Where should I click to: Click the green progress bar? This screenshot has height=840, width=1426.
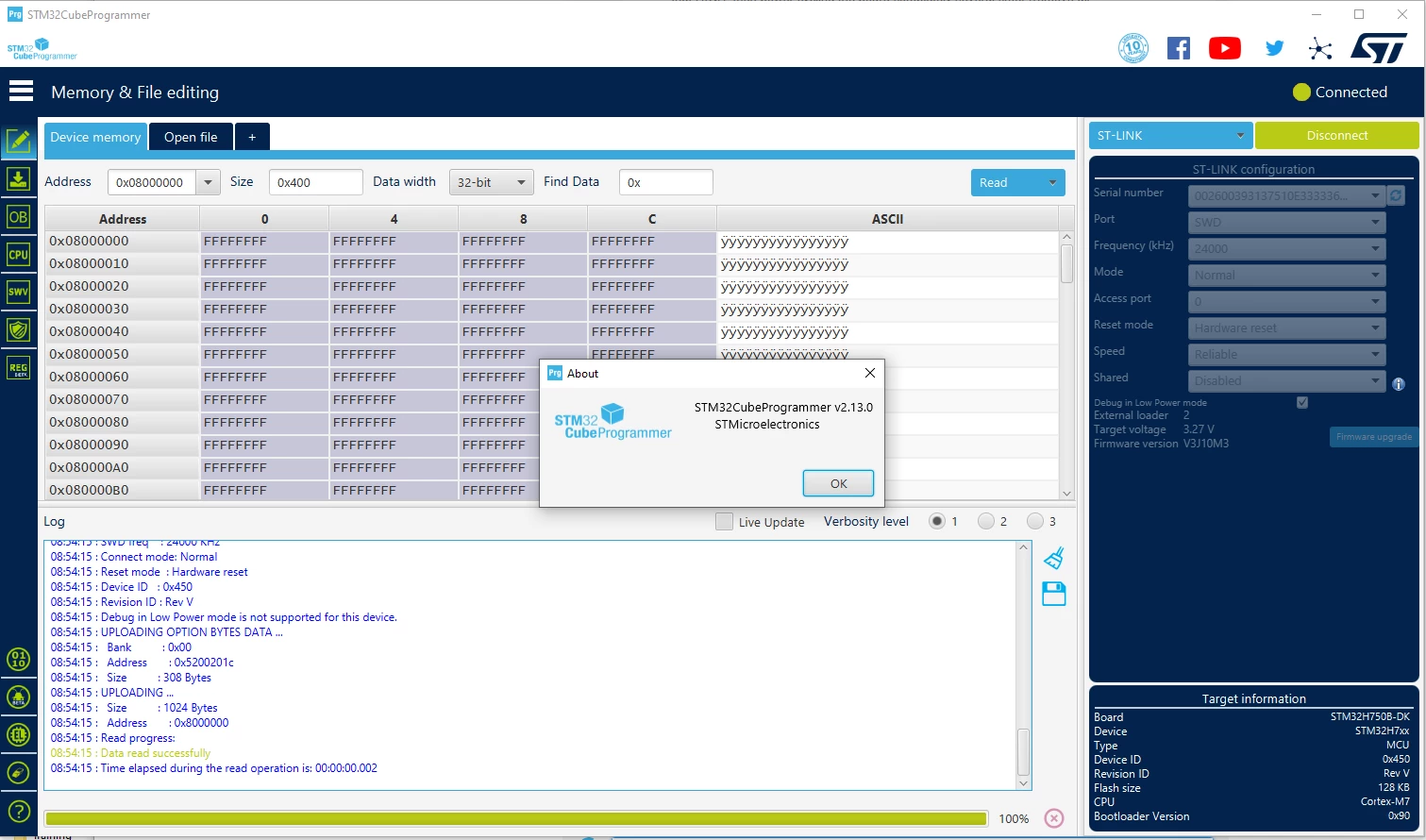[x=515, y=818]
